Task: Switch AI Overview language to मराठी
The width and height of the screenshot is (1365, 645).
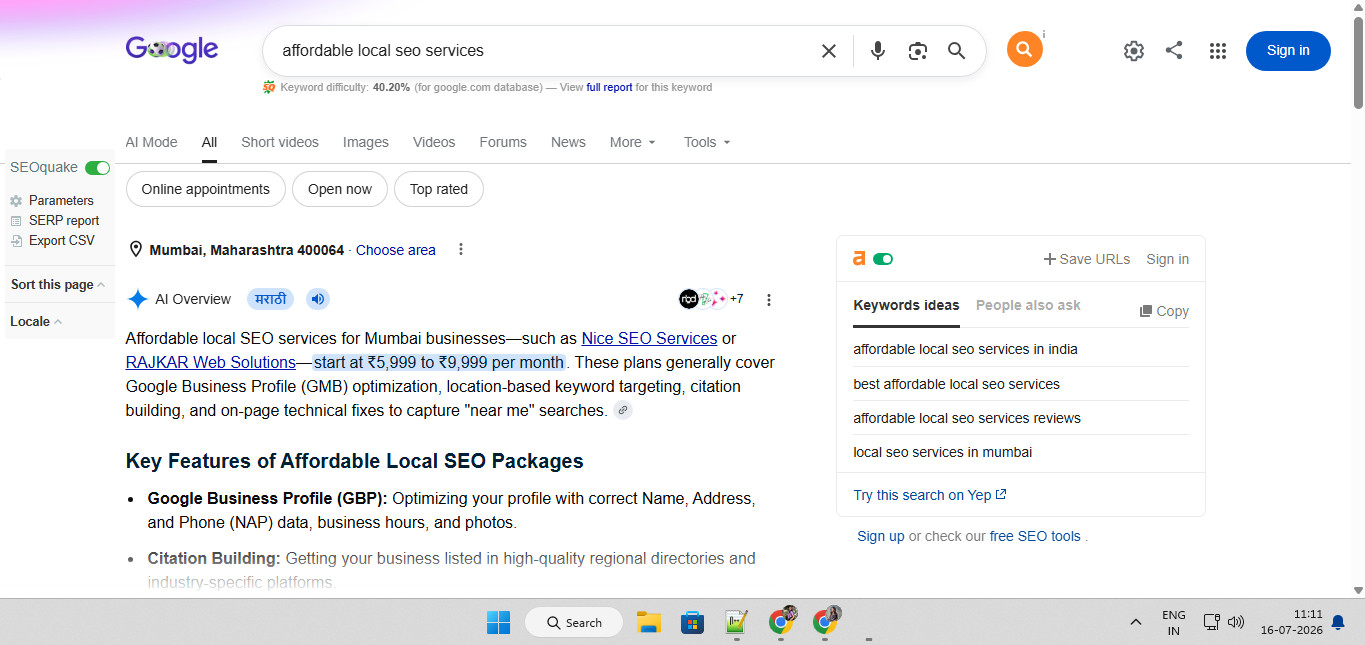Action: pyautogui.click(x=270, y=299)
